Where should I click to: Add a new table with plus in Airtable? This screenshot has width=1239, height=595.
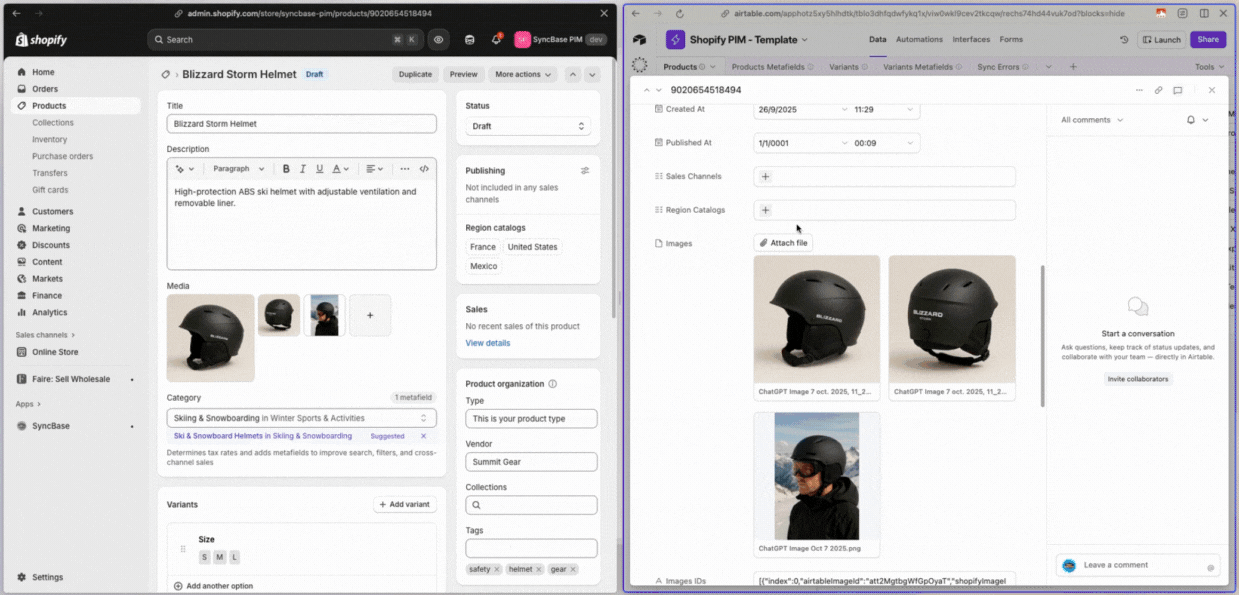(1073, 67)
